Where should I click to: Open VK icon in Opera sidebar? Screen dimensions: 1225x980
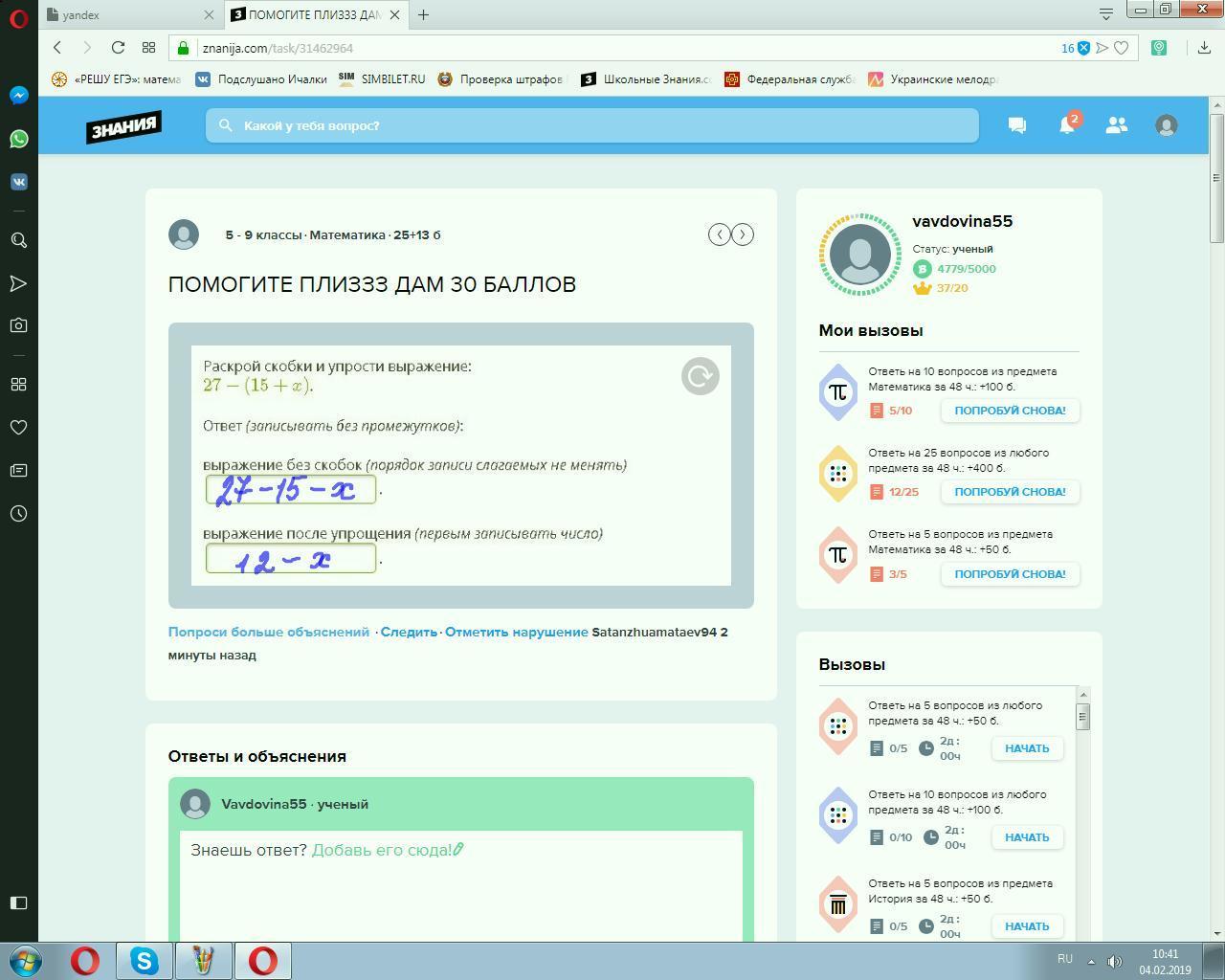pyautogui.click(x=18, y=182)
